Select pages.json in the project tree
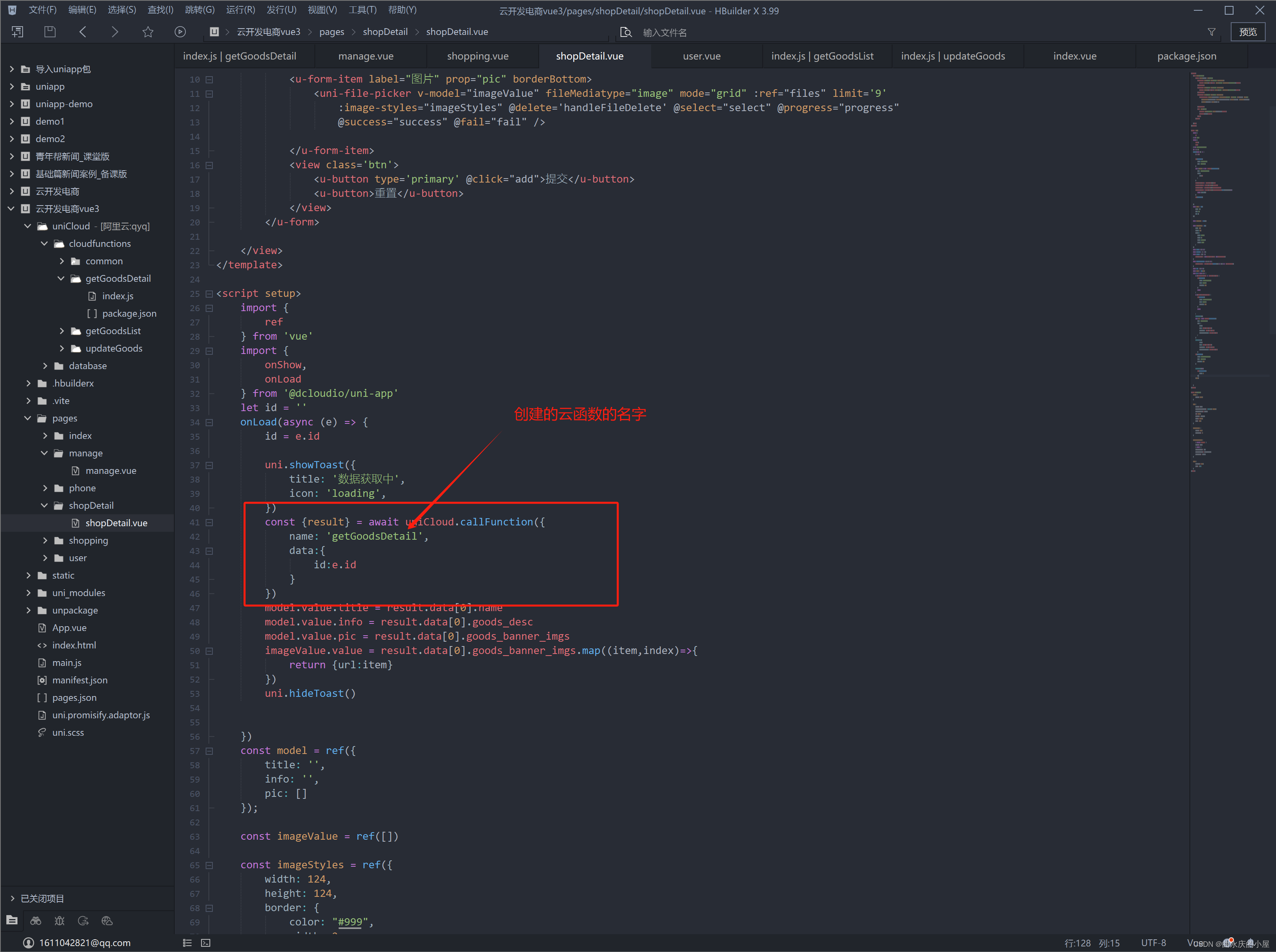This screenshot has width=1276, height=952. pyautogui.click(x=74, y=697)
